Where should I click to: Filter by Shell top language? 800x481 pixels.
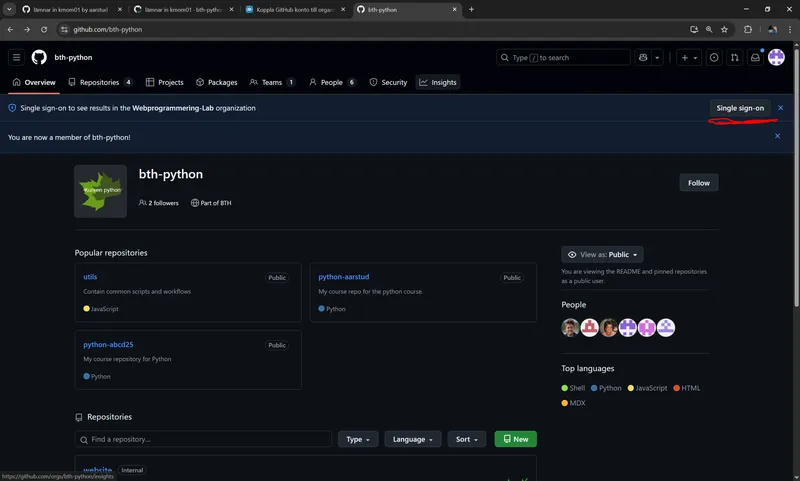coord(573,388)
